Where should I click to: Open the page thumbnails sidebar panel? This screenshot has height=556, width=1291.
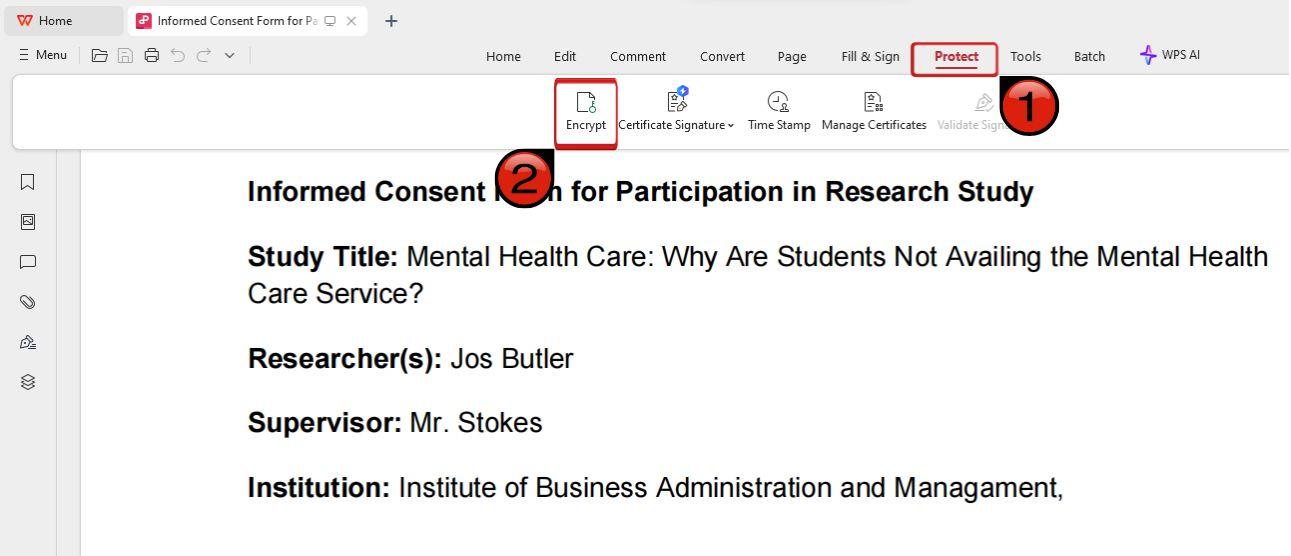(28, 222)
